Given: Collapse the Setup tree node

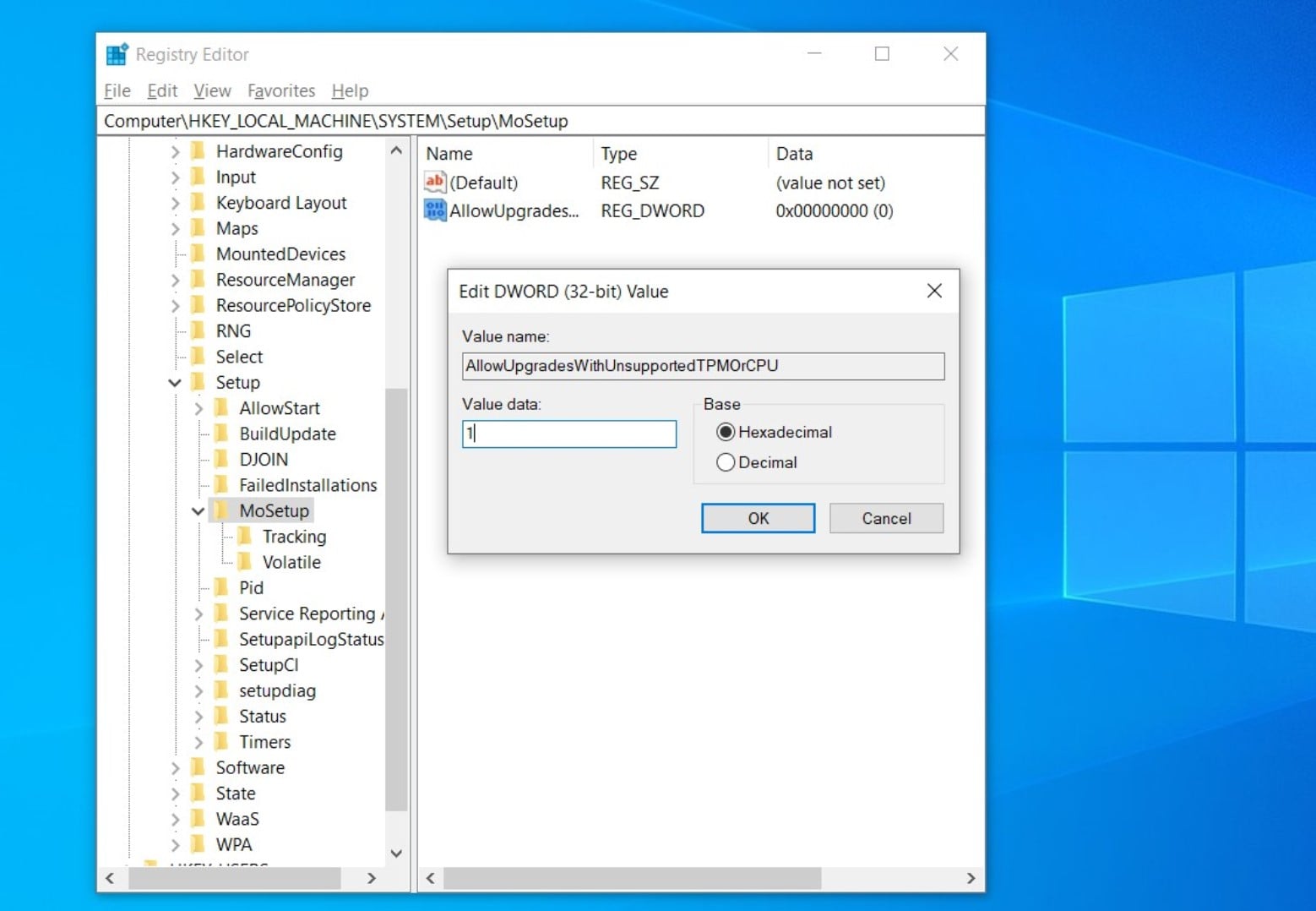Looking at the screenshot, I should click(175, 382).
